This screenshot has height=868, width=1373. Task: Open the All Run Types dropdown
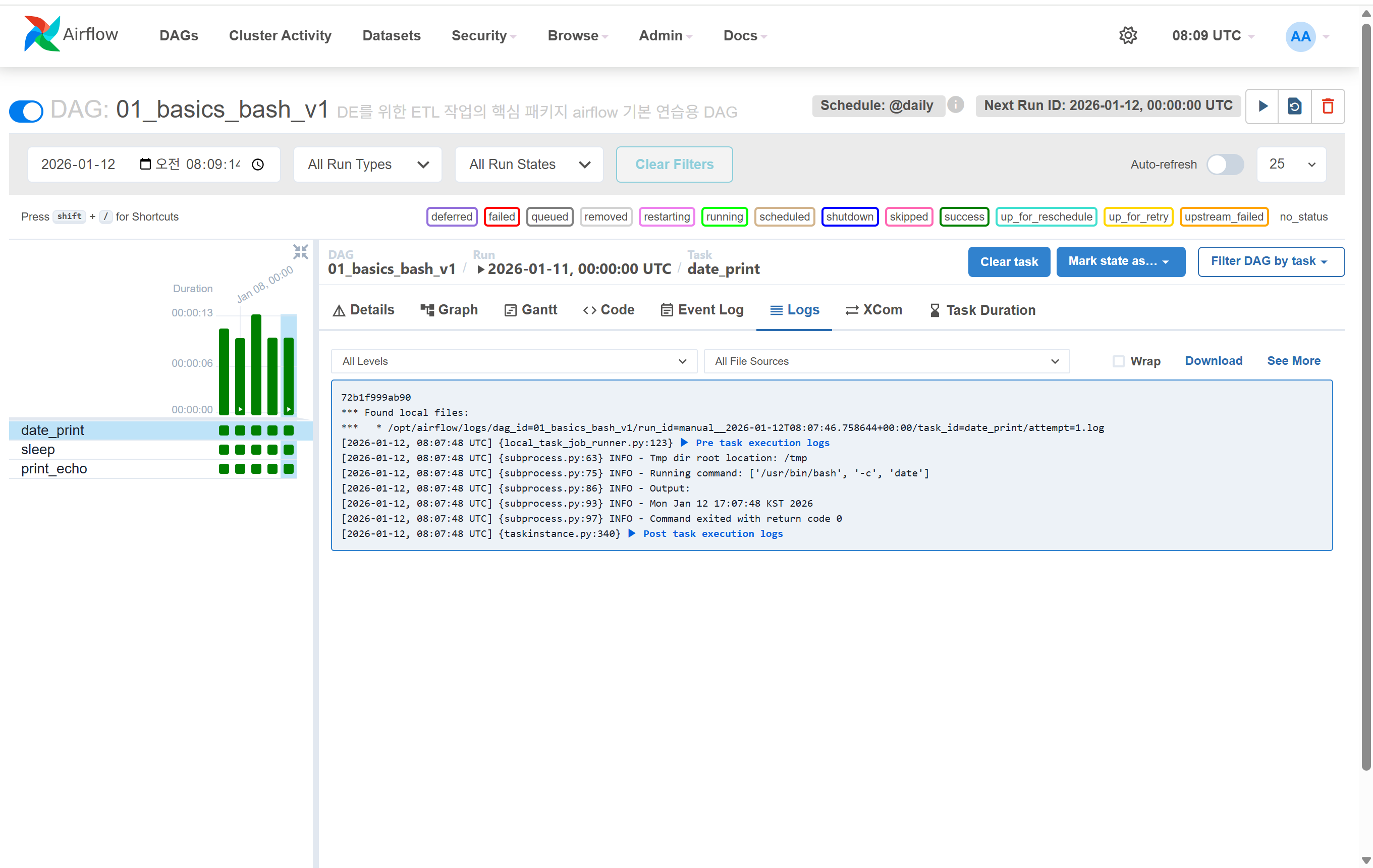368,164
